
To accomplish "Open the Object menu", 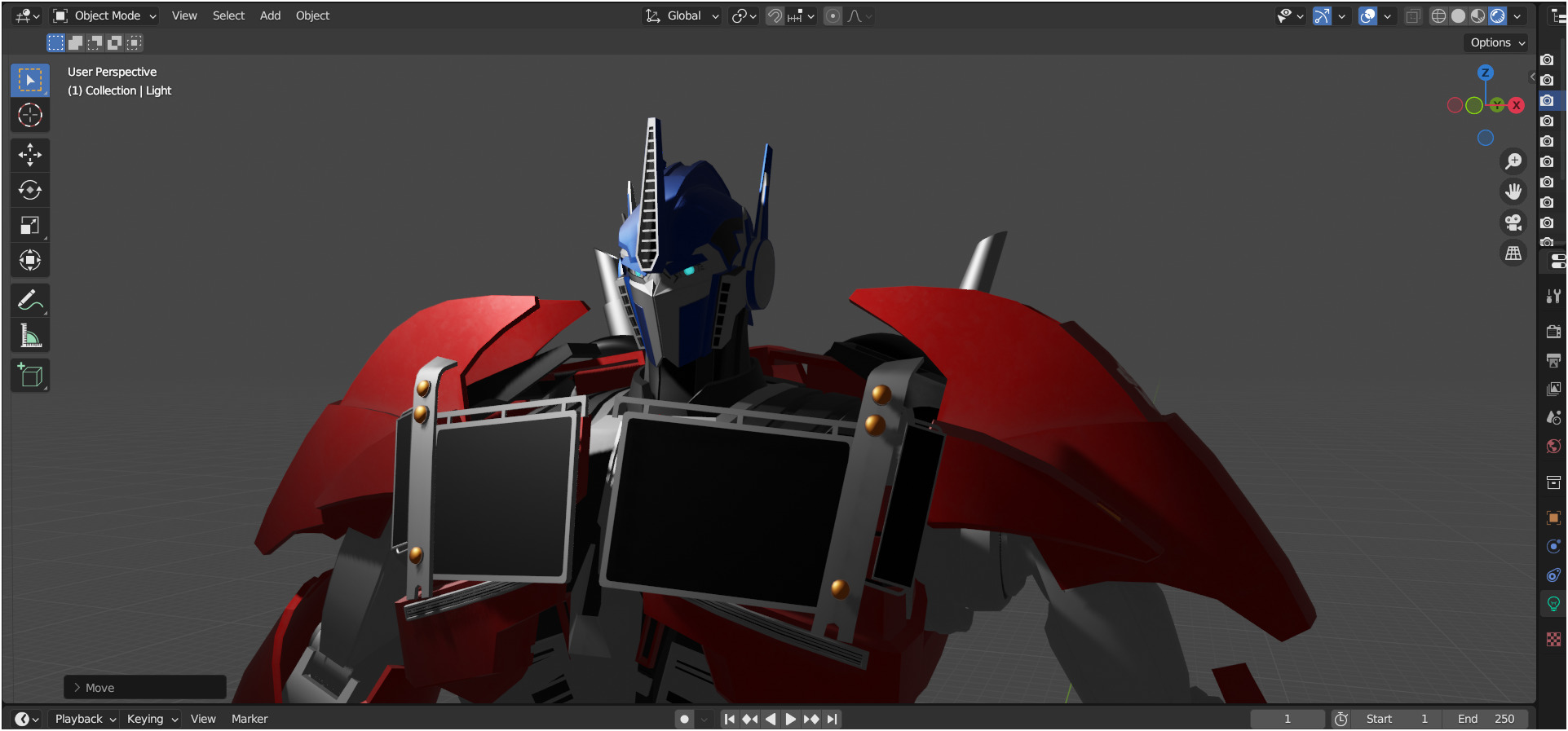I will 312,15.
